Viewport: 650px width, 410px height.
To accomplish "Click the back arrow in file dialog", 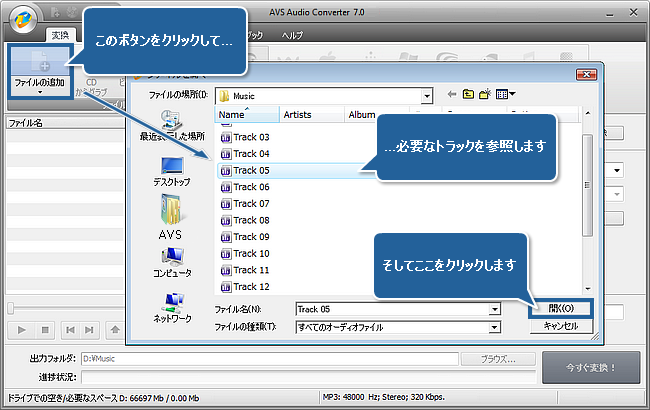I will pyautogui.click(x=452, y=95).
